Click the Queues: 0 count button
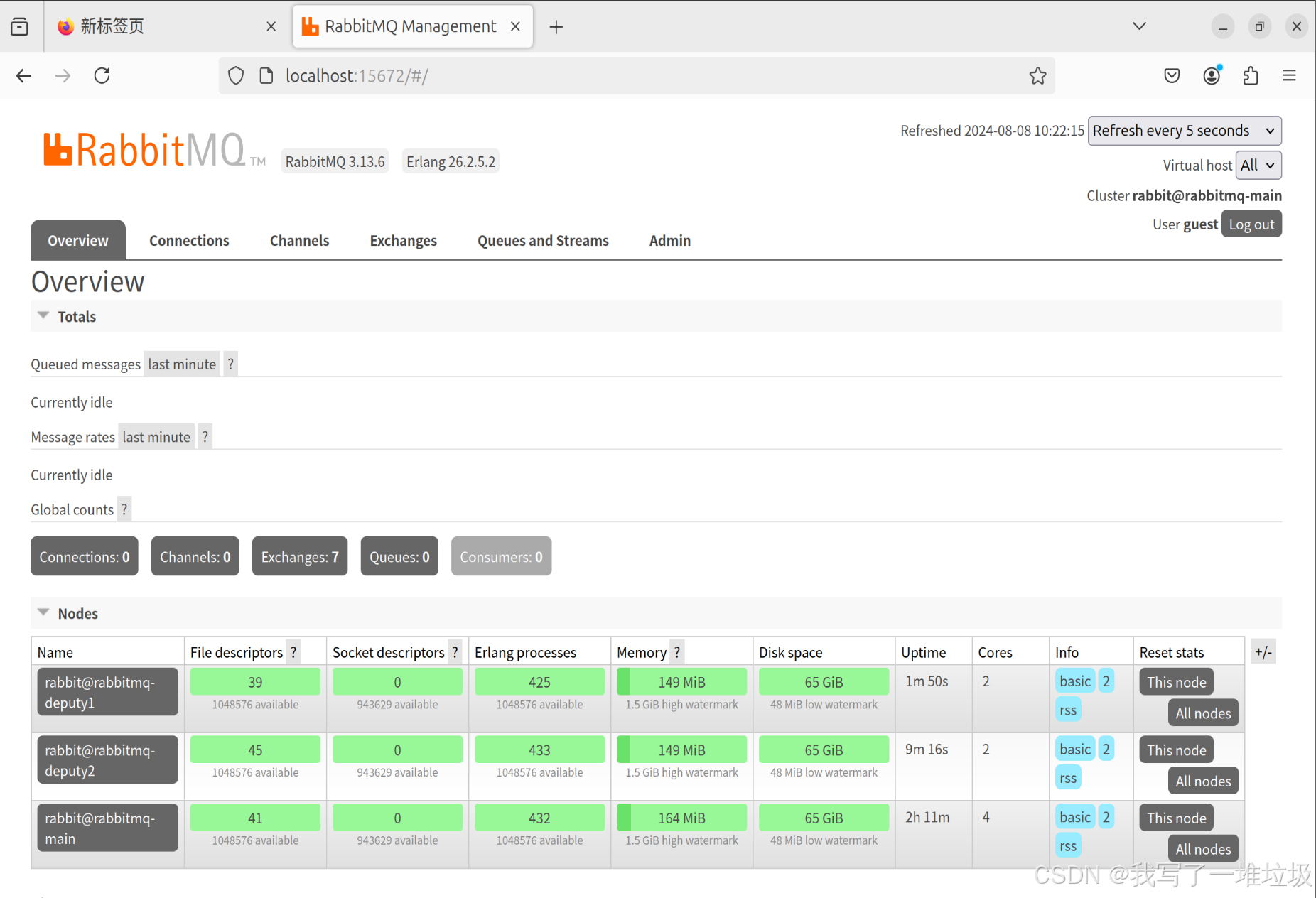The height and width of the screenshot is (898, 1316). 399,556
